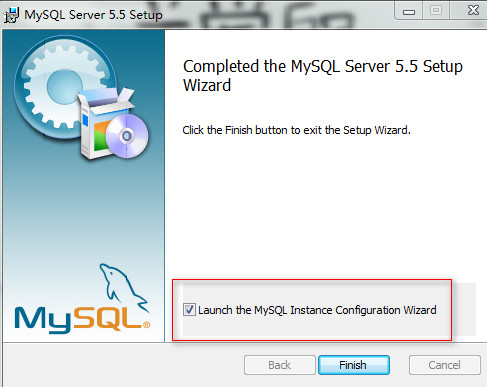Click the MySQL Server 5.5 Setup title
This screenshot has width=487, height=387.
click(x=93, y=15)
